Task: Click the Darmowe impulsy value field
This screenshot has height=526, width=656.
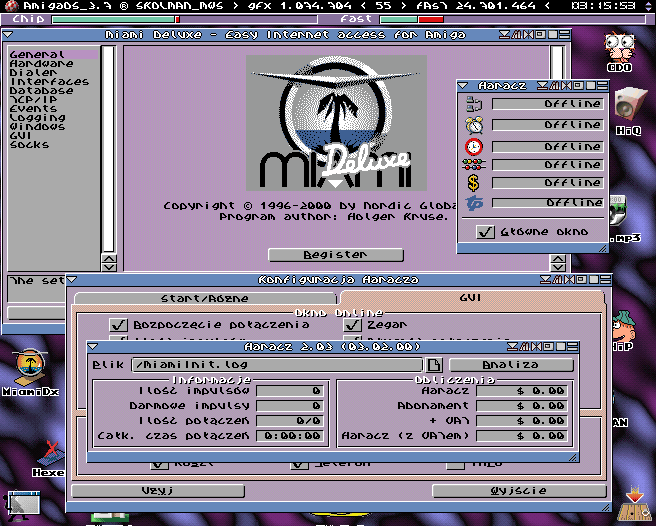Action: pos(290,406)
